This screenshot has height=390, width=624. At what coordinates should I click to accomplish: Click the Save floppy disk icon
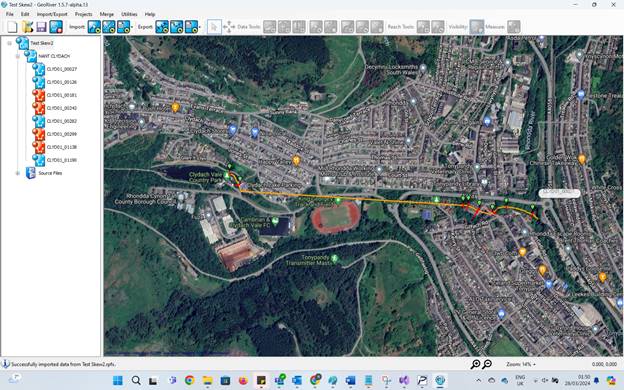(41, 27)
